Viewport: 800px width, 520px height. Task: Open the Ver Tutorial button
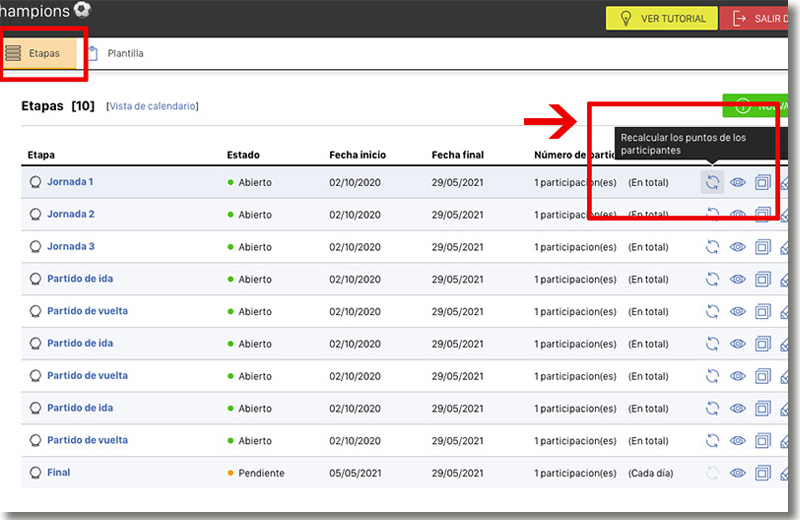661,18
